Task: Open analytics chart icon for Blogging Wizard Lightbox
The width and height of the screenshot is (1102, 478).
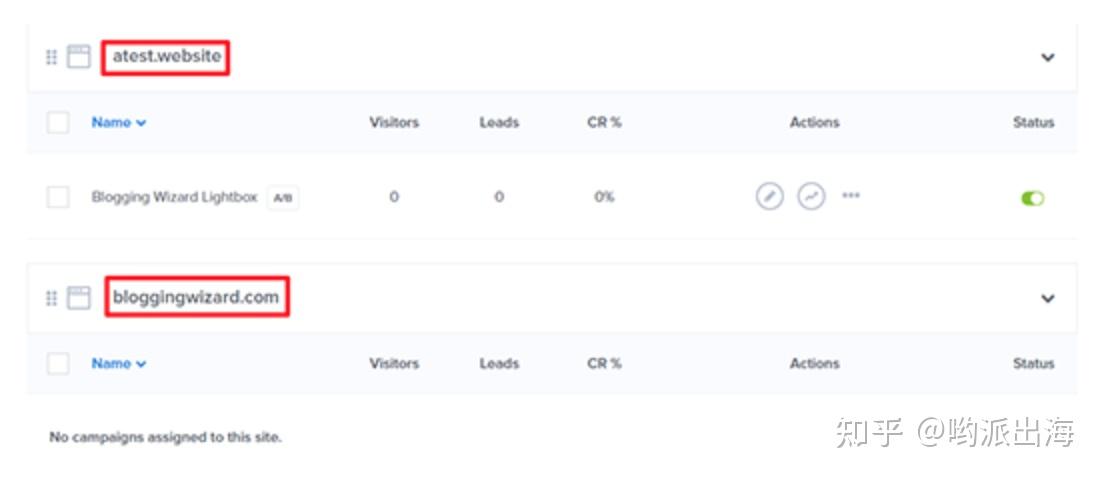Action: [811, 197]
